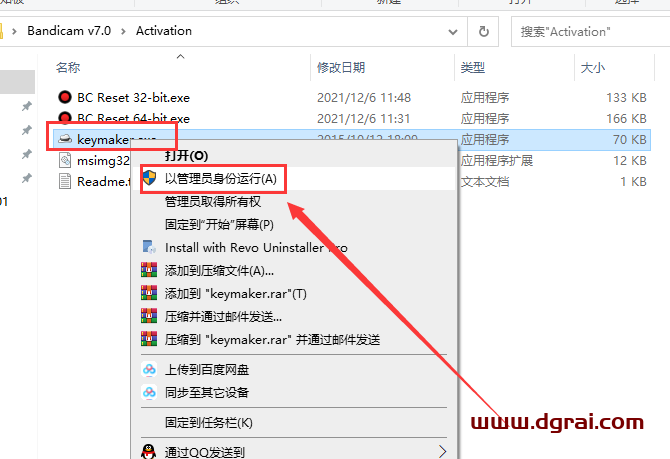Click the admin shield icon in context menu
Image resolution: width=670 pixels, height=459 pixels.
pyautogui.click(x=149, y=178)
